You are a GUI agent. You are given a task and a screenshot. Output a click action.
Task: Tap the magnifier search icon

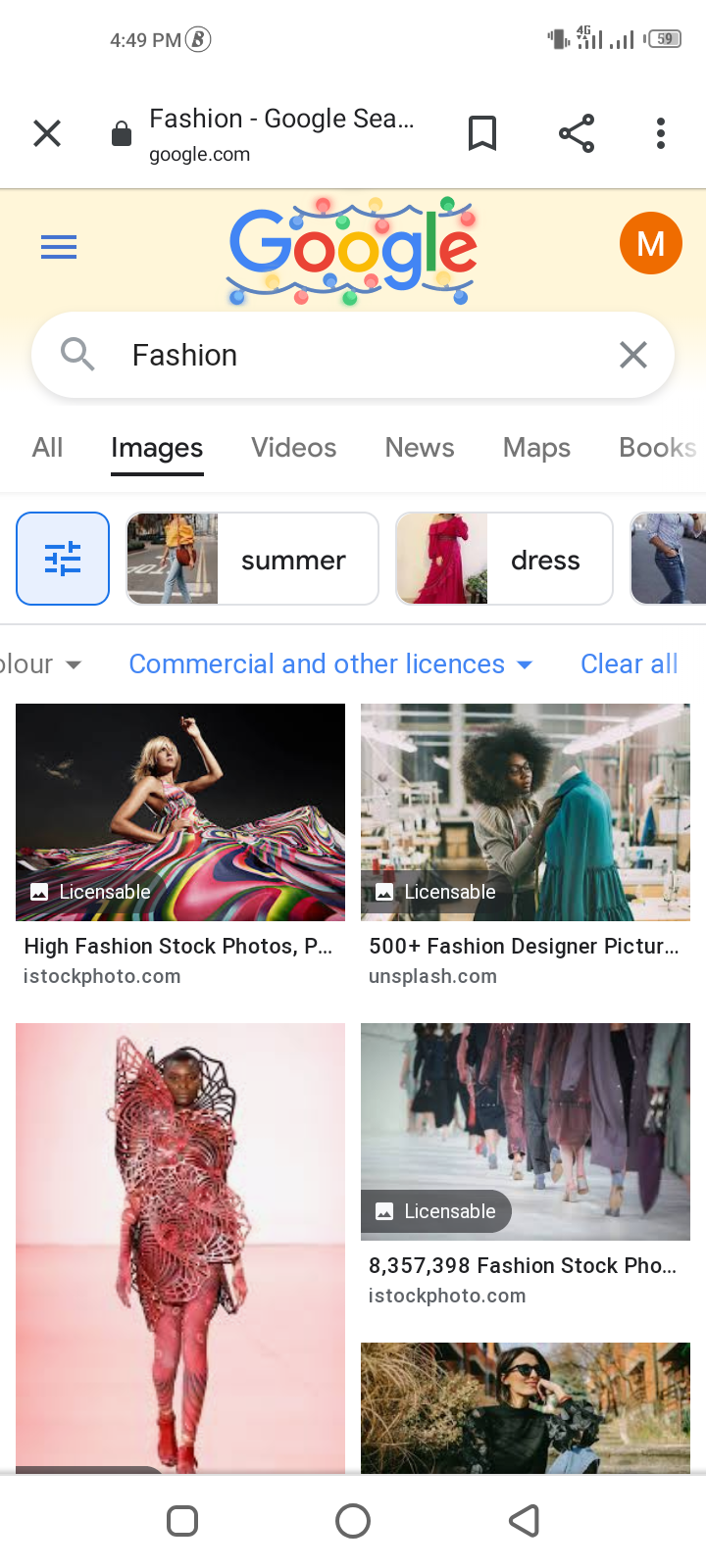click(x=77, y=355)
